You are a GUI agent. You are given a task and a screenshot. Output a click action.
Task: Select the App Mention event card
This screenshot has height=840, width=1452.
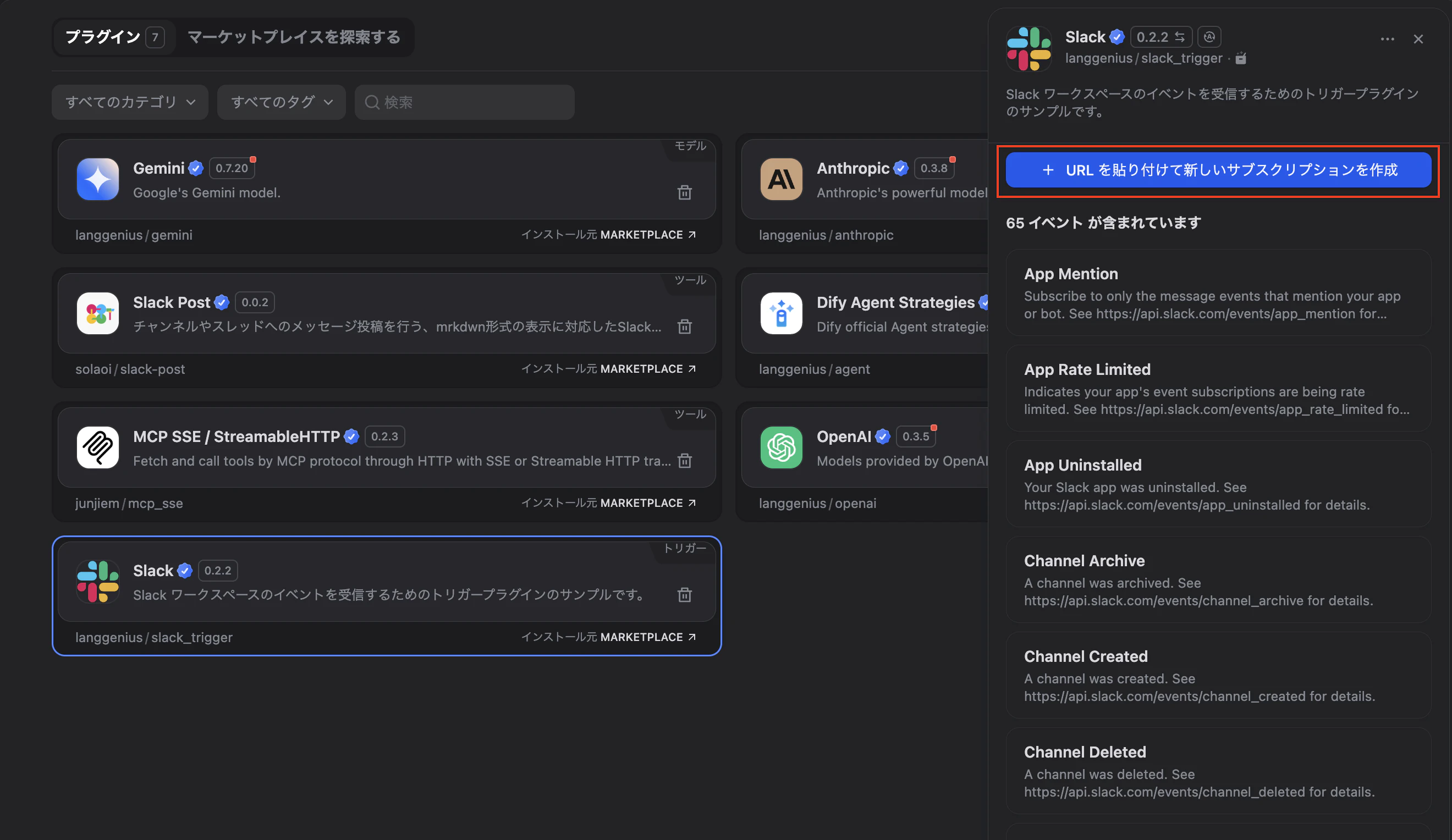click(x=1218, y=292)
